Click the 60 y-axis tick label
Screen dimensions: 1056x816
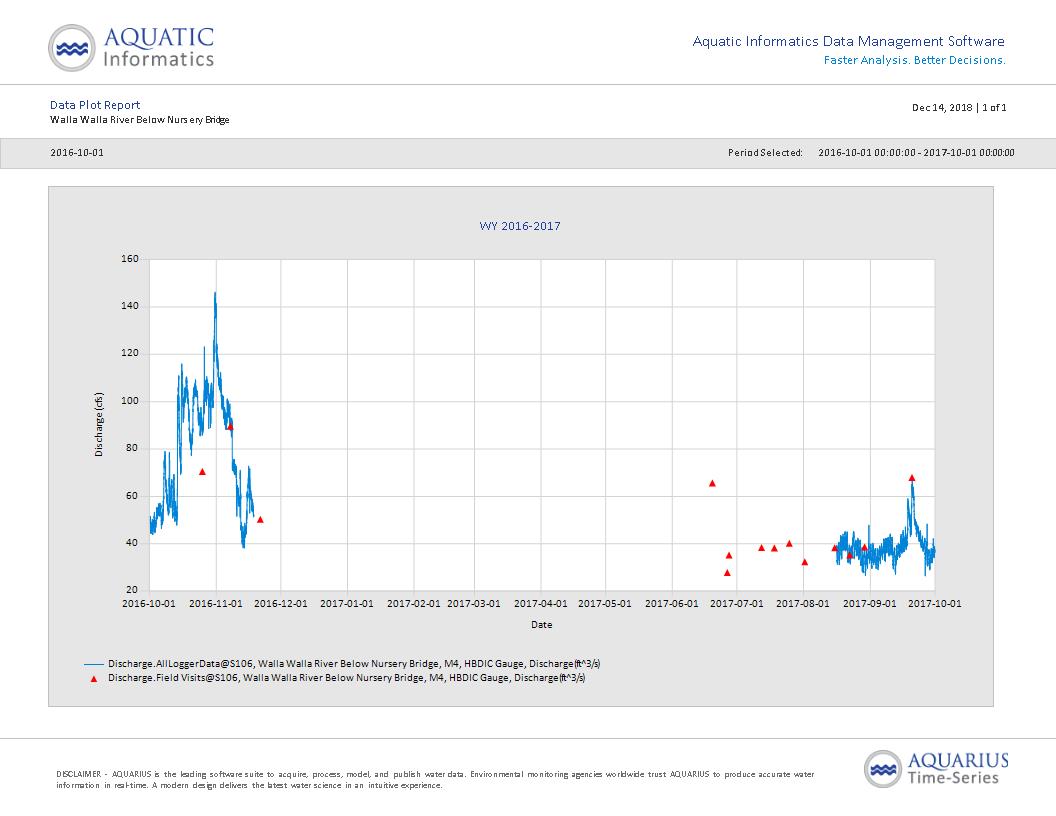point(132,496)
